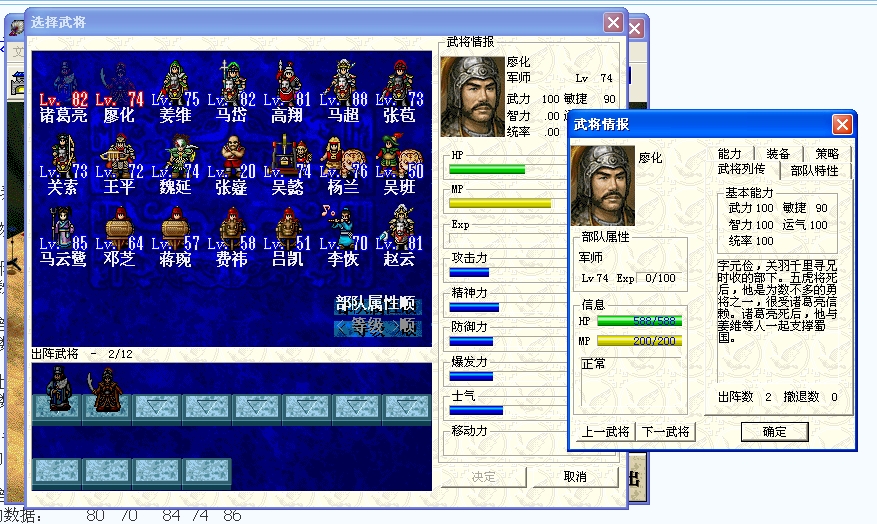The height and width of the screenshot is (524, 877).
Task: Click 廖化 portrait in select-general info panel
Action: point(473,96)
